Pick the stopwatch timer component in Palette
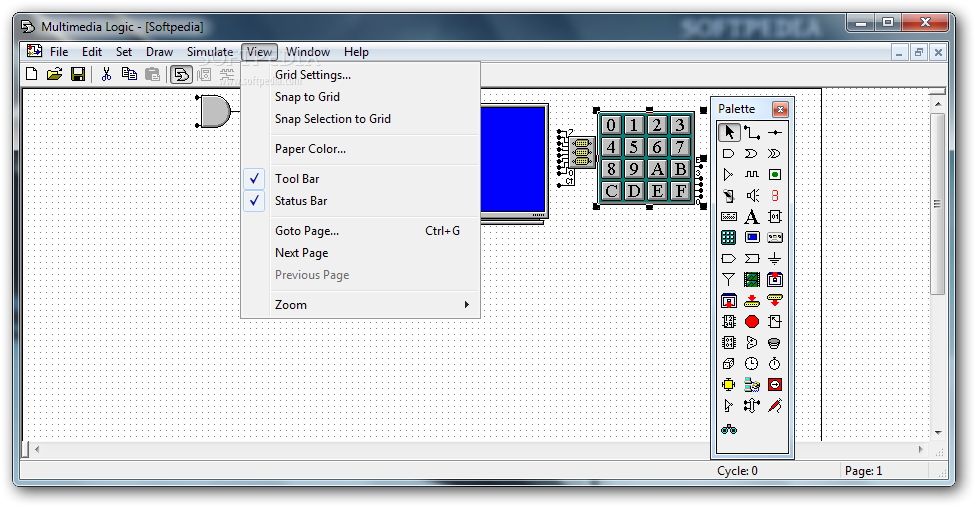Viewport: 976px width, 507px height. 775,364
